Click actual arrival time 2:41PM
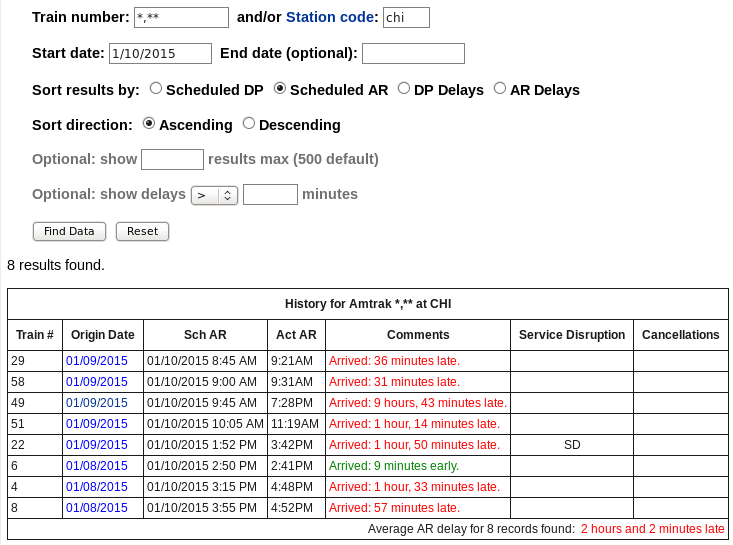The width and height of the screenshot is (733, 545). pyautogui.click(x=292, y=466)
